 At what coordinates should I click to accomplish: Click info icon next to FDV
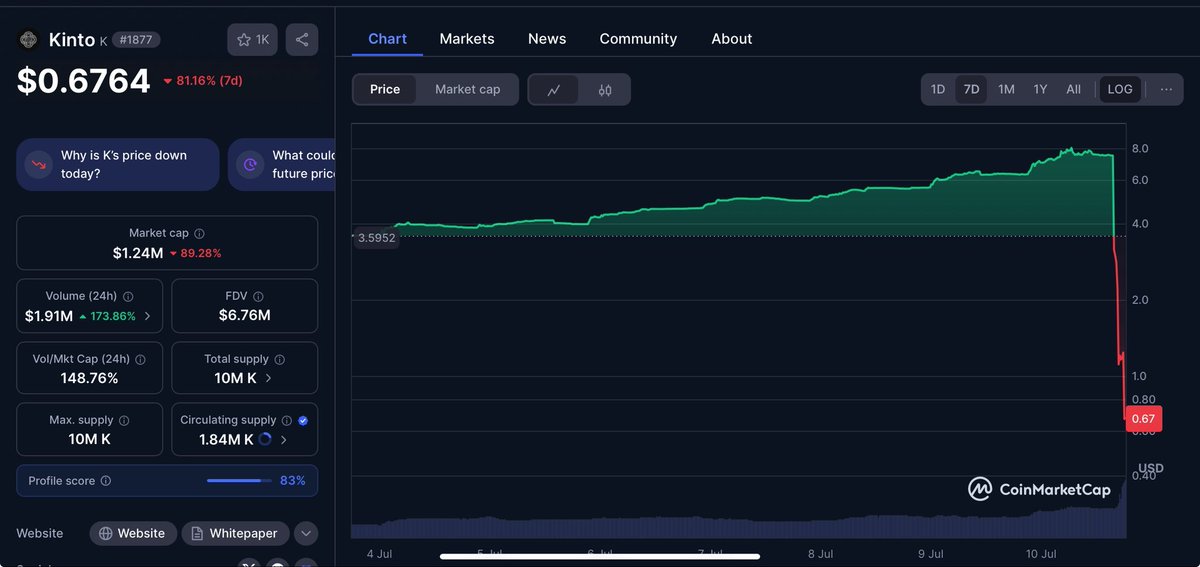pos(258,296)
